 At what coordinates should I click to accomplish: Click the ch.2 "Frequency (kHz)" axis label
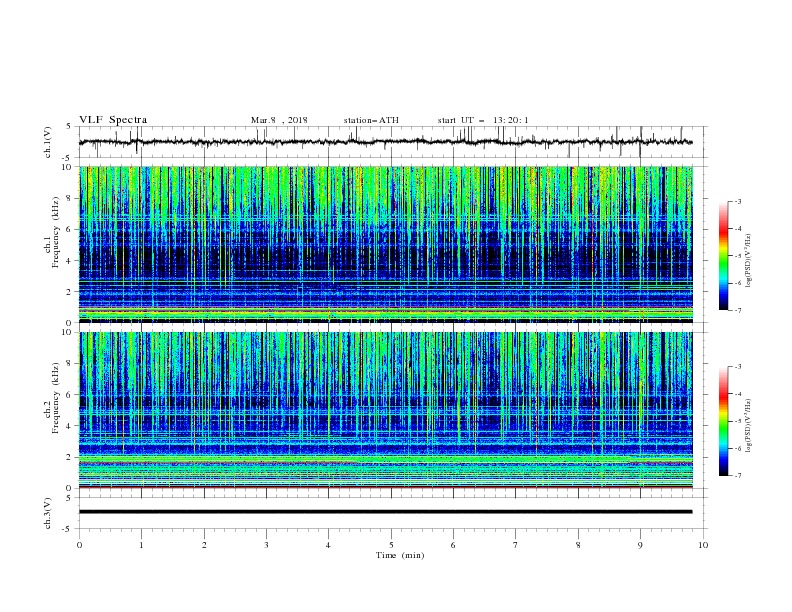(55, 399)
